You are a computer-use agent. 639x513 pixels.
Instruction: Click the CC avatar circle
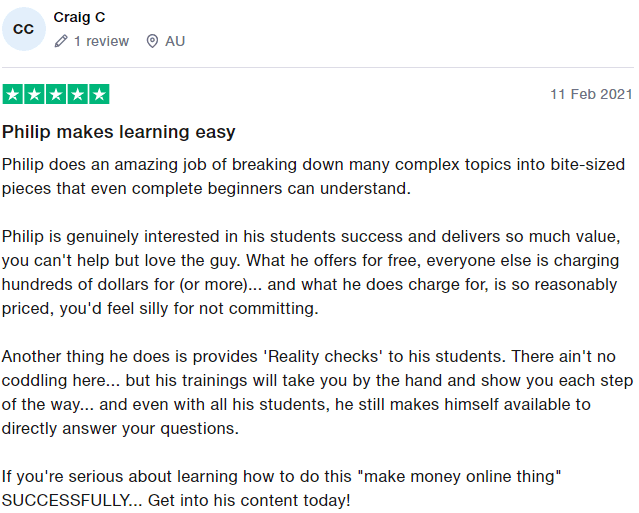point(24,29)
